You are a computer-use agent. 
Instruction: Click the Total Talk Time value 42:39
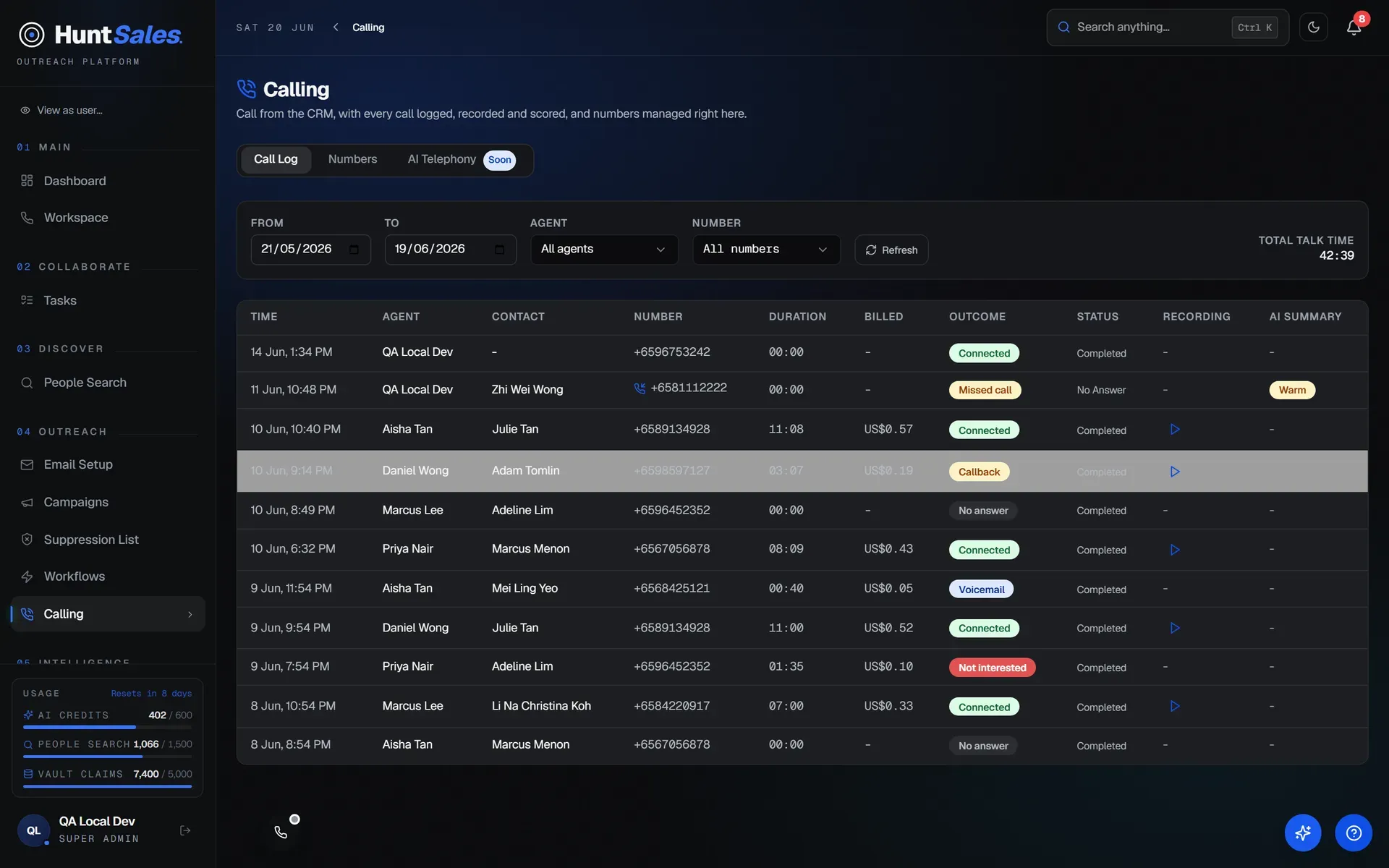click(x=1336, y=256)
